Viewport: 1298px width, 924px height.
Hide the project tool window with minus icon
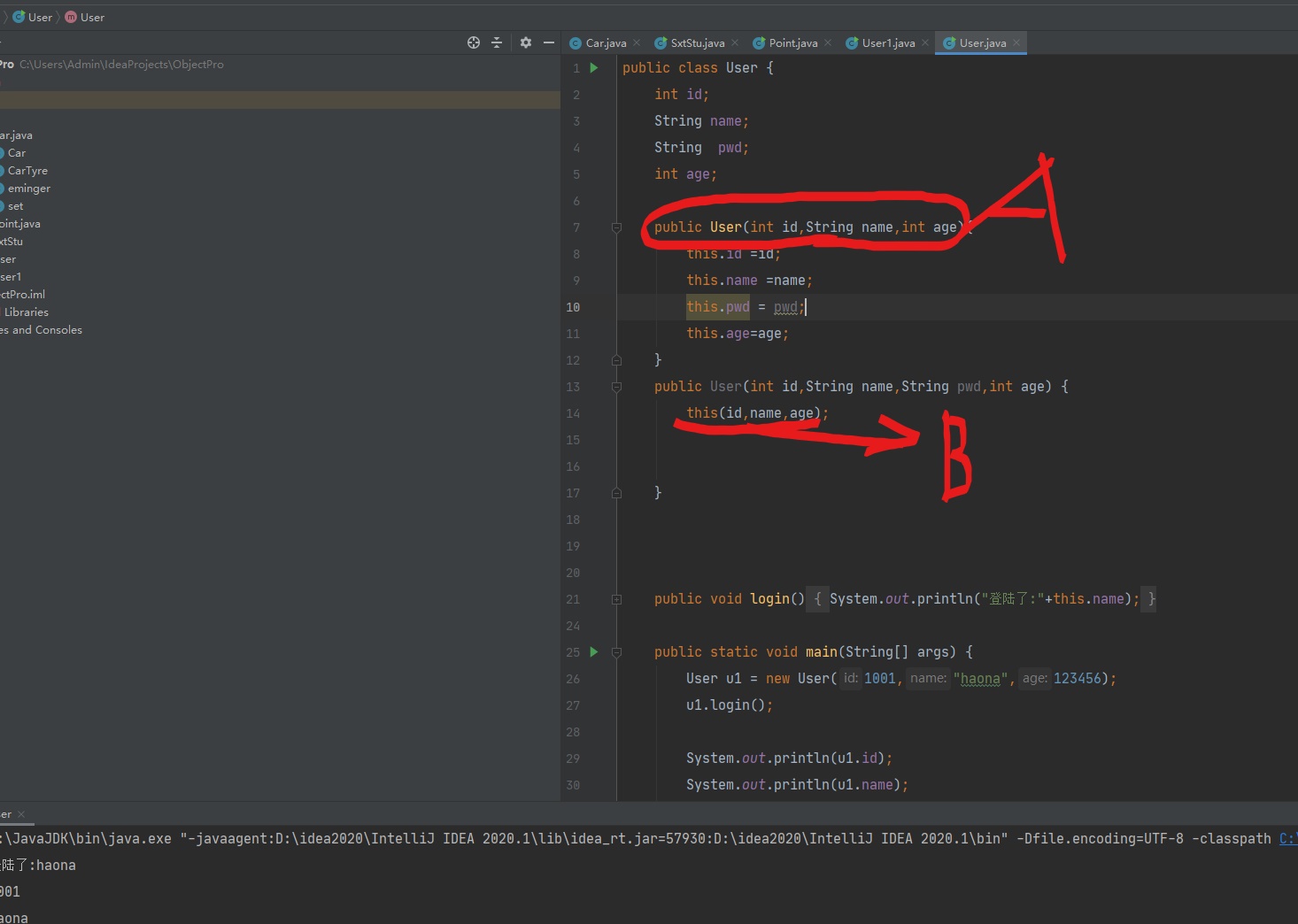[x=549, y=42]
